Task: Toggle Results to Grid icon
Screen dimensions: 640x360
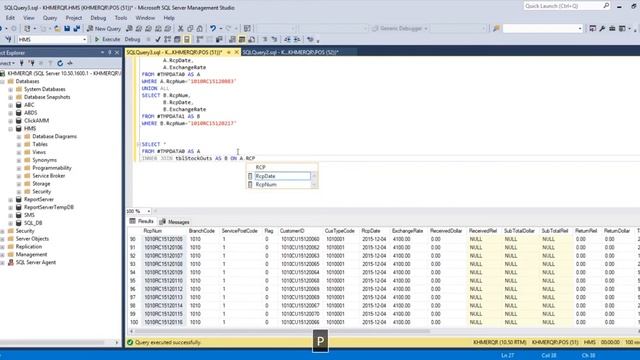Action: tap(242, 40)
